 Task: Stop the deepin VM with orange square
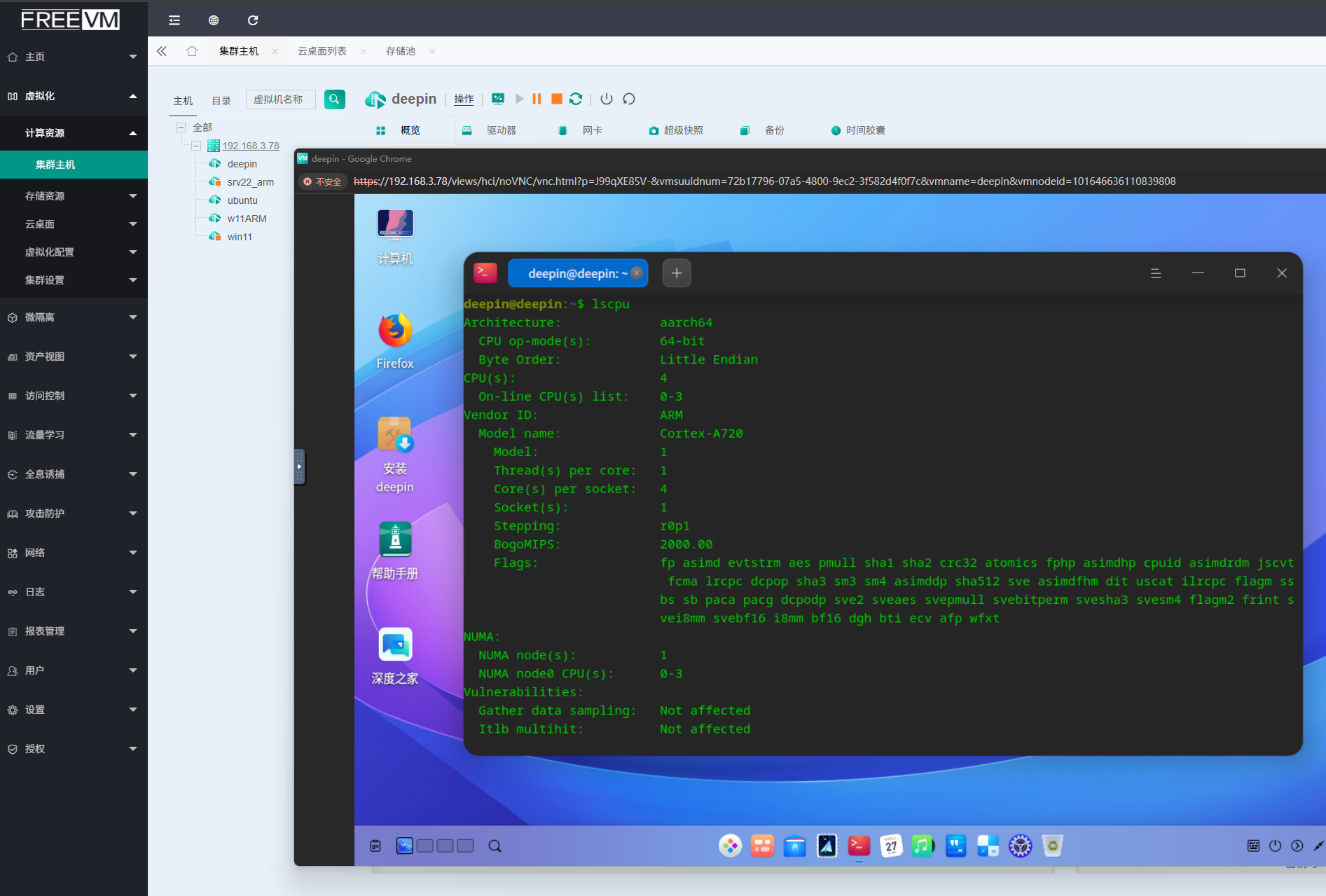pyautogui.click(x=556, y=99)
